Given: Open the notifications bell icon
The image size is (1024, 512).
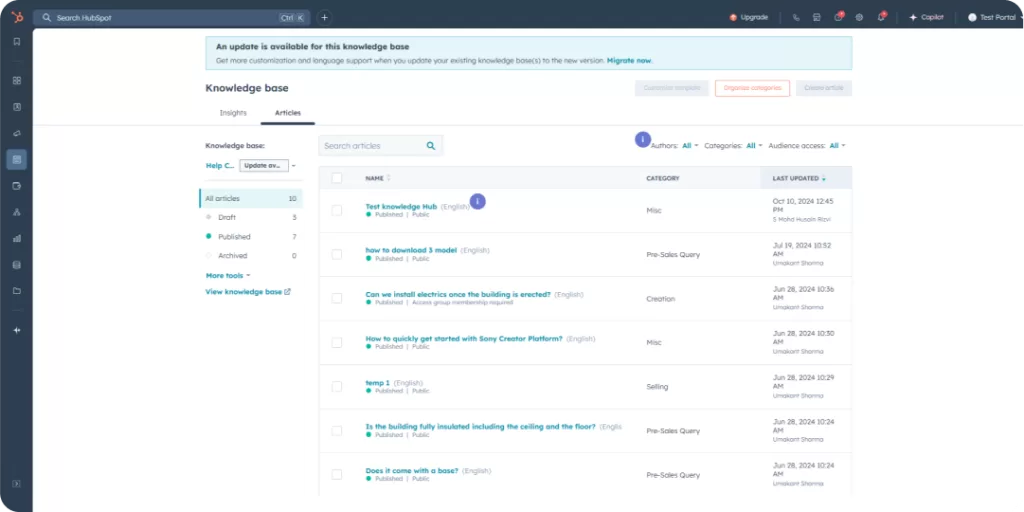Looking at the screenshot, I should pos(882,17).
